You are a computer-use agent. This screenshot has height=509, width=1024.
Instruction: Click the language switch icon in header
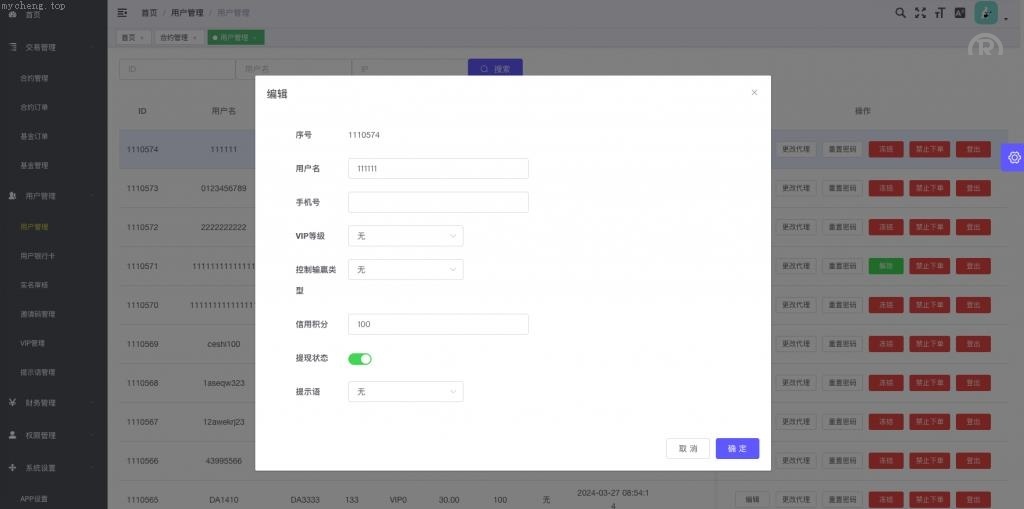tap(960, 13)
